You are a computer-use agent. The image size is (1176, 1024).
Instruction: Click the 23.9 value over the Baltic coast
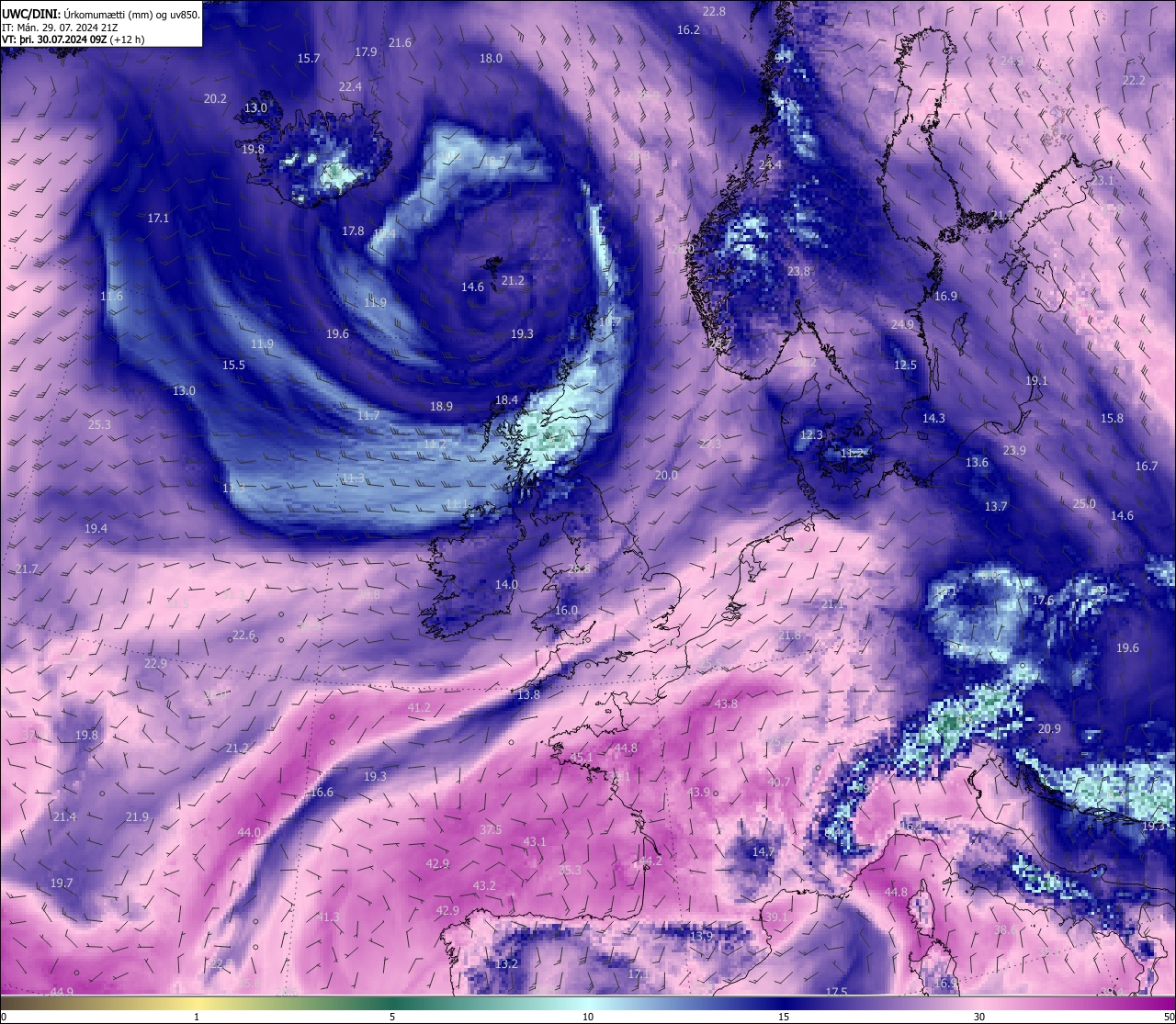click(x=1014, y=451)
